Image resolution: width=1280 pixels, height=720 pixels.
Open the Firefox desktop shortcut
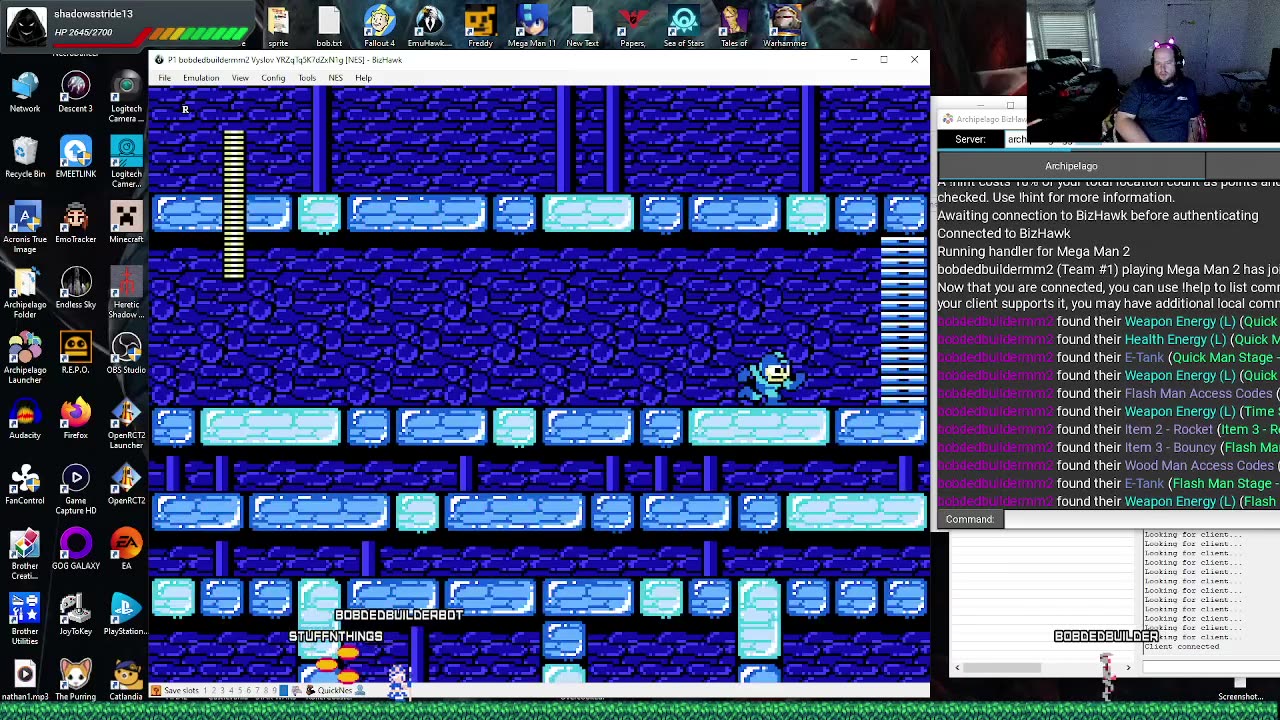pyautogui.click(x=76, y=420)
